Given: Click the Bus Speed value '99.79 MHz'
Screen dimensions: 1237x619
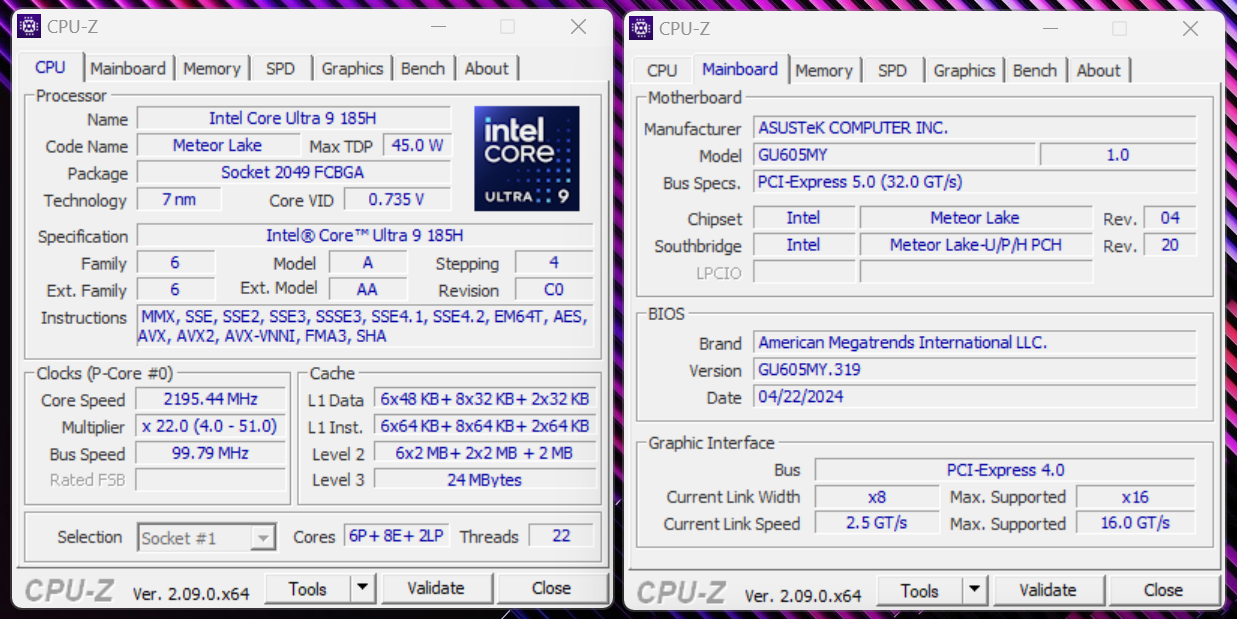Looking at the screenshot, I should click(x=211, y=454).
